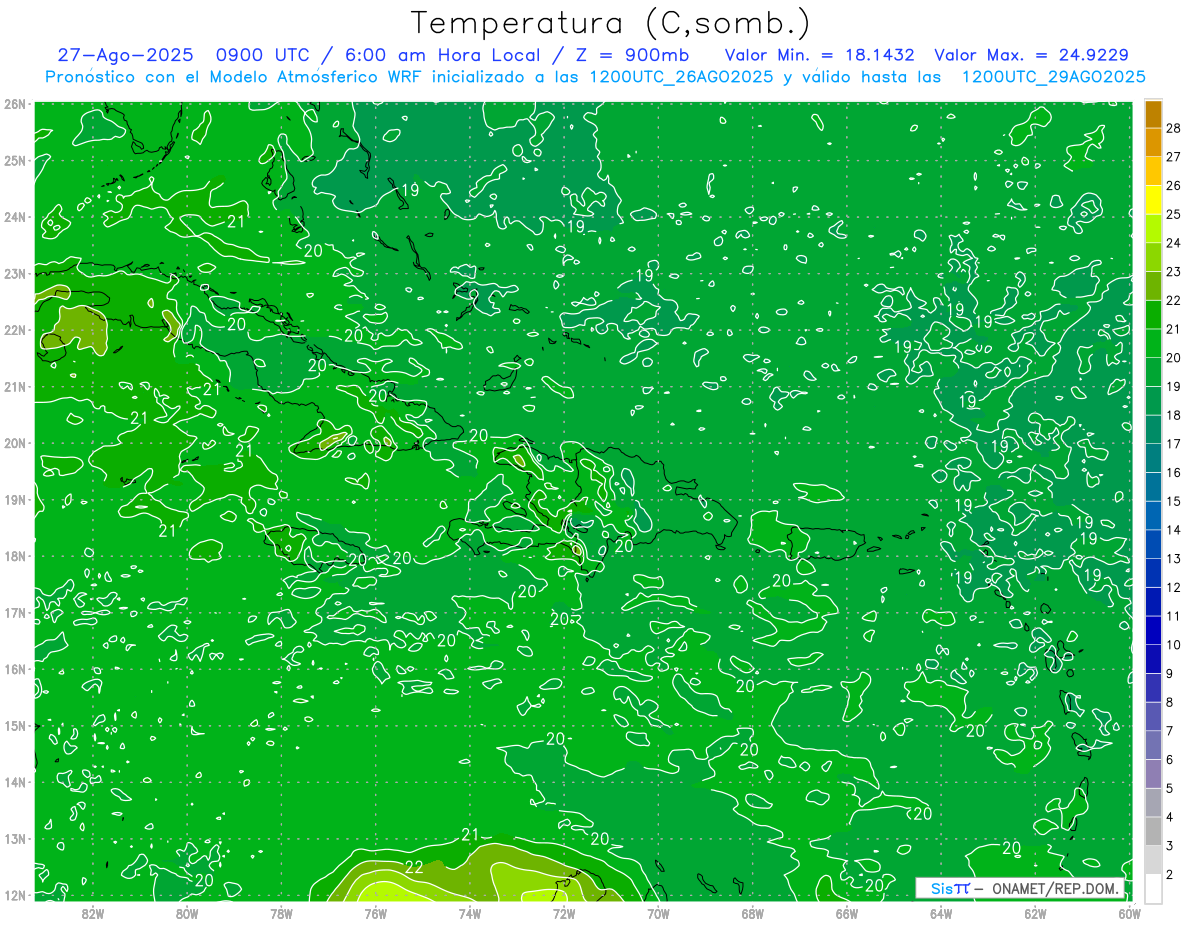This screenshot has width=1200, height=927.
Task: Select the "Valor Min. = 18.1432" text
Action: click(819, 55)
